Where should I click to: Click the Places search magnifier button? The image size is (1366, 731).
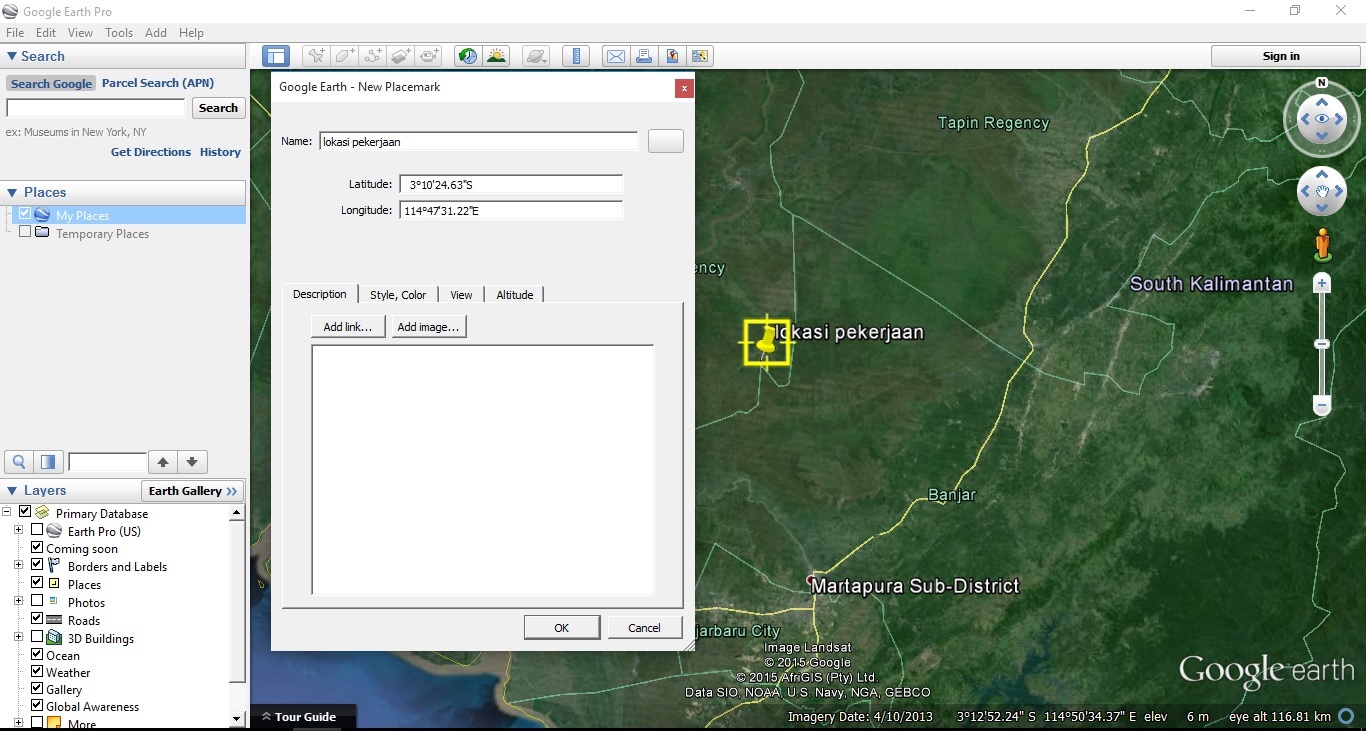pos(19,462)
